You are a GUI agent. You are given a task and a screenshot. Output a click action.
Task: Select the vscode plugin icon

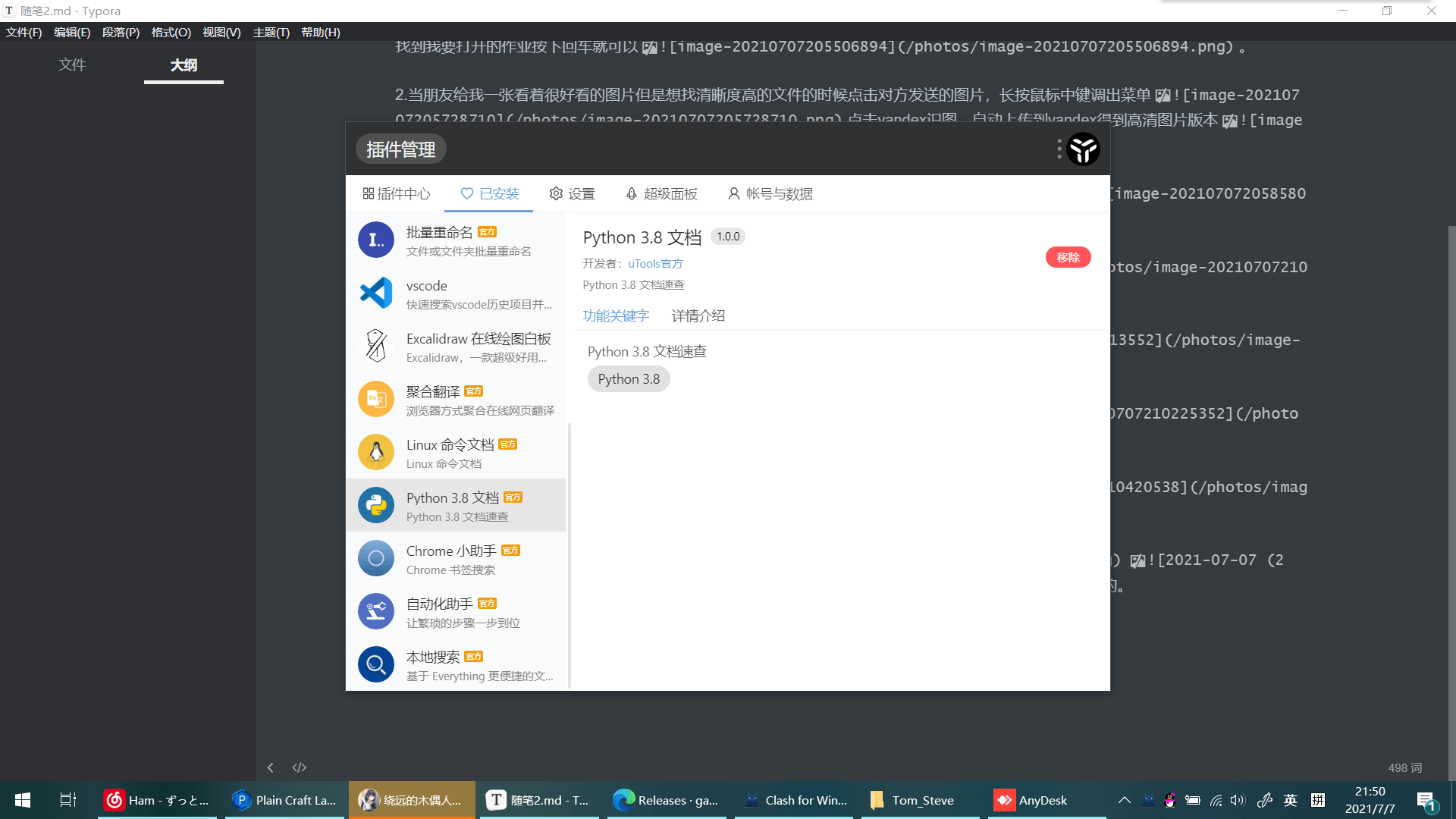pyautogui.click(x=376, y=293)
